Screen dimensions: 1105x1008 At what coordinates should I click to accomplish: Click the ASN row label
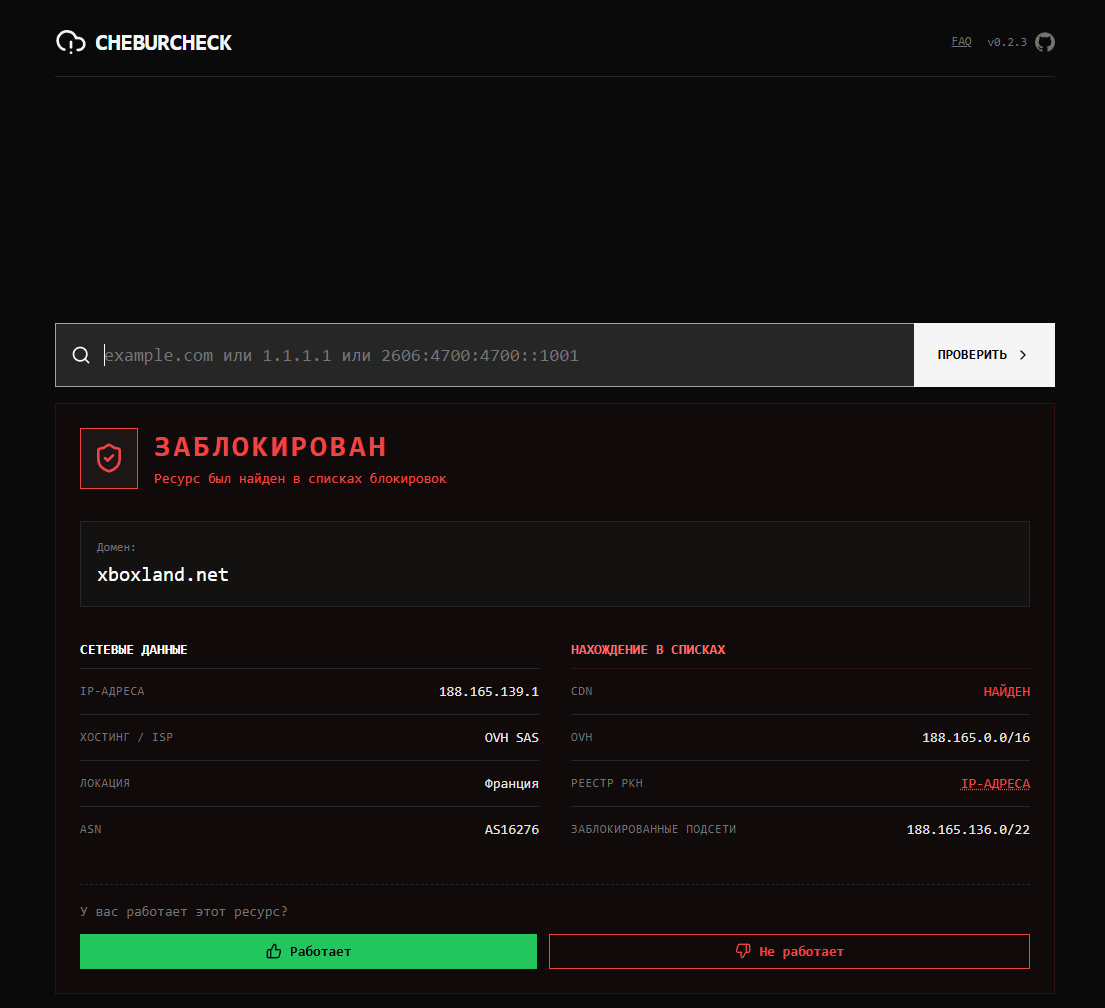[90, 830]
